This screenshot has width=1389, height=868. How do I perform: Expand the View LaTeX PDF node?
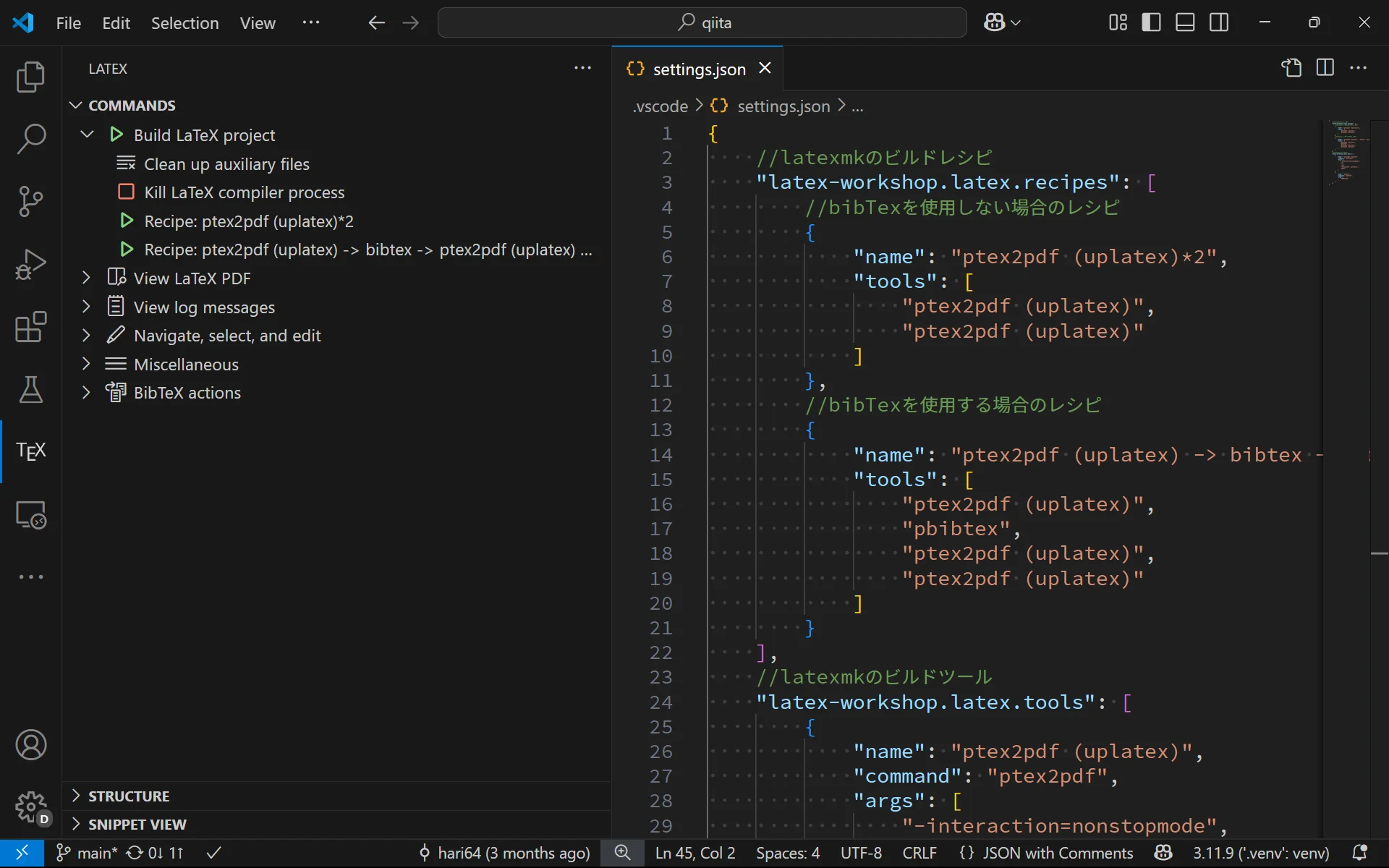point(86,278)
